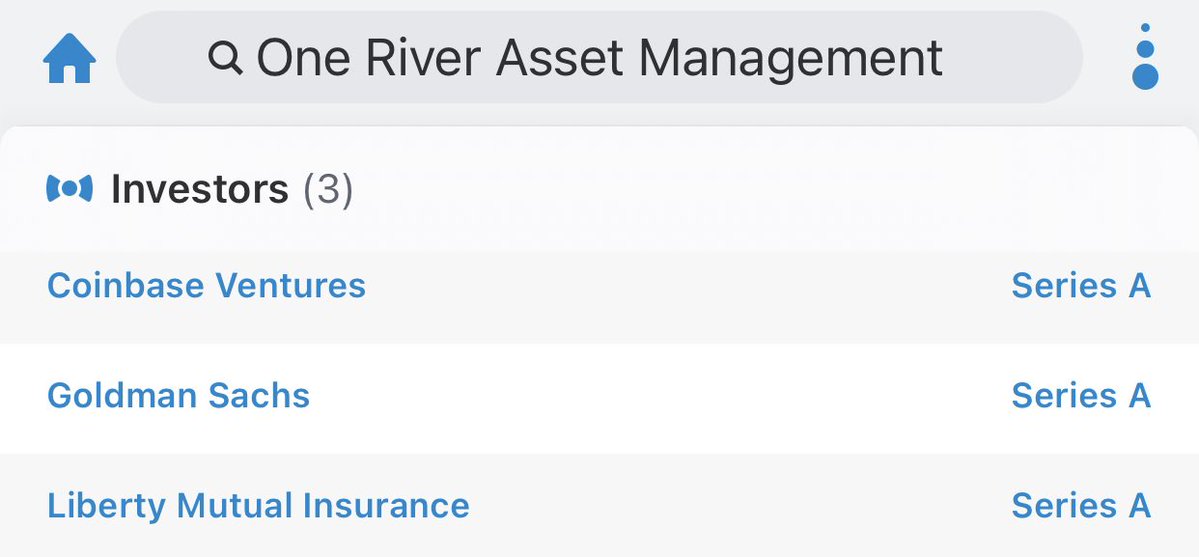Click the magnifying glass search icon
Screen dimensions: 1199x557
point(225,59)
